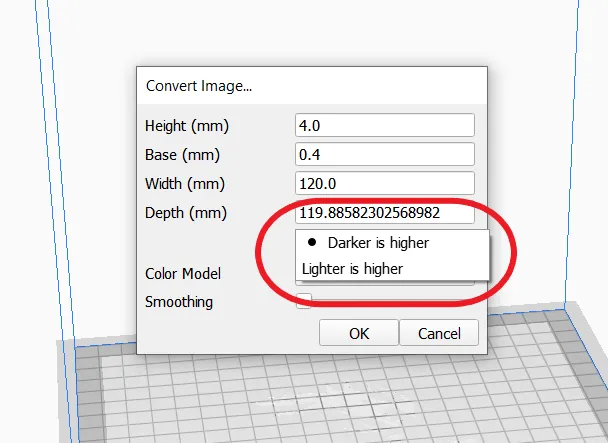Click the Height (mm) input field
The image size is (608, 443).
point(385,125)
